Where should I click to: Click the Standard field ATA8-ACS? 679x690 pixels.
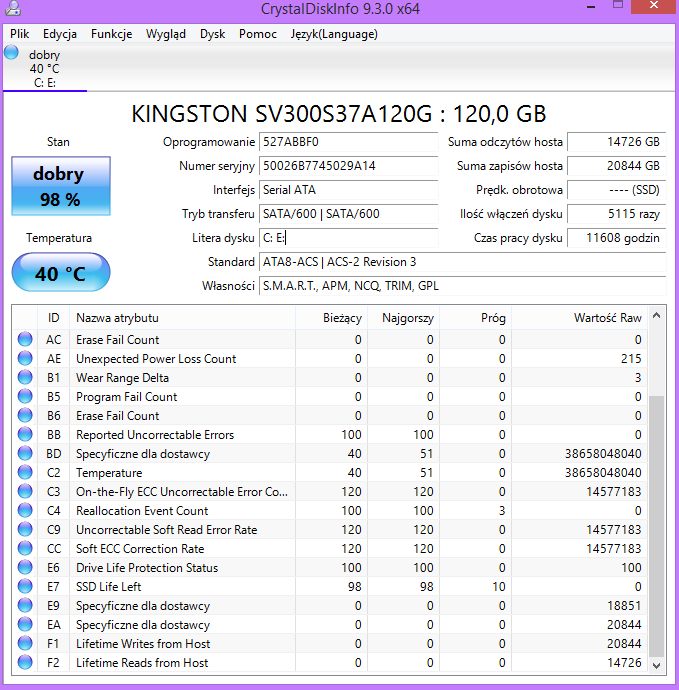coord(462,262)
